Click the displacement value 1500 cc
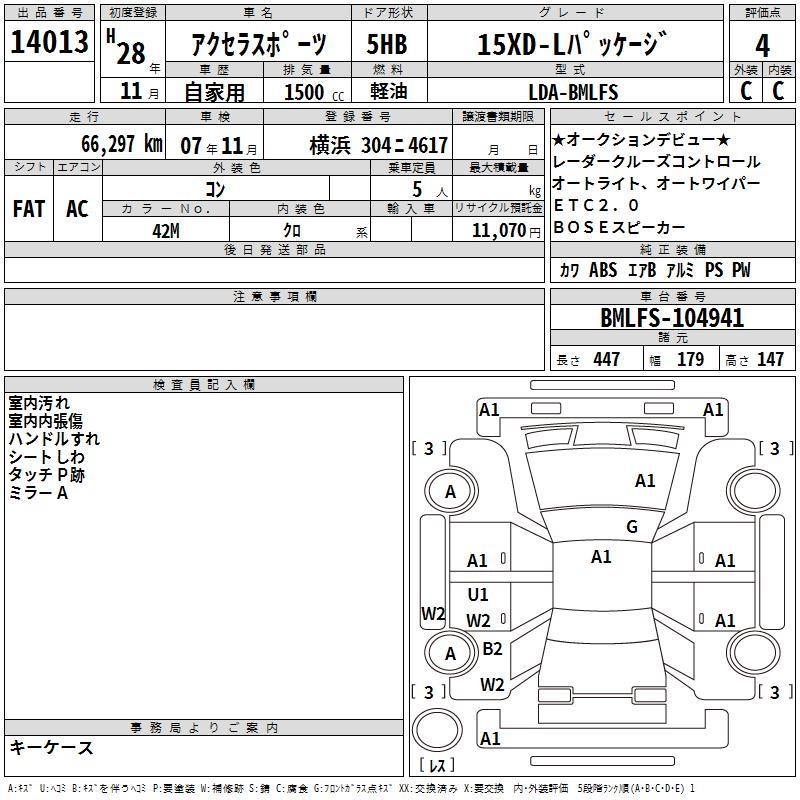800x800 pixels. coord(314,92)
